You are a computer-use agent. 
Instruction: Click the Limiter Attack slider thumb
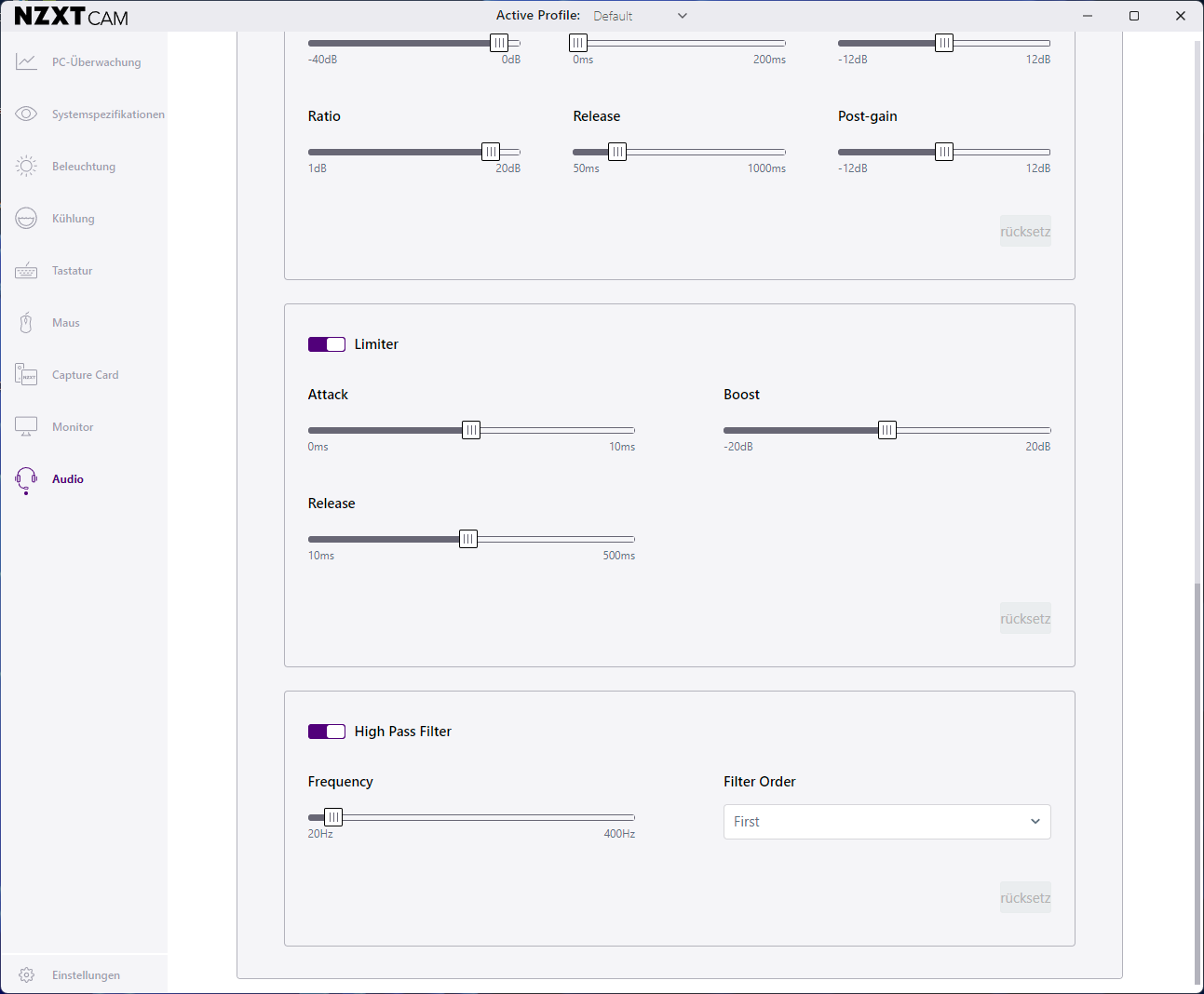point(471,430)
